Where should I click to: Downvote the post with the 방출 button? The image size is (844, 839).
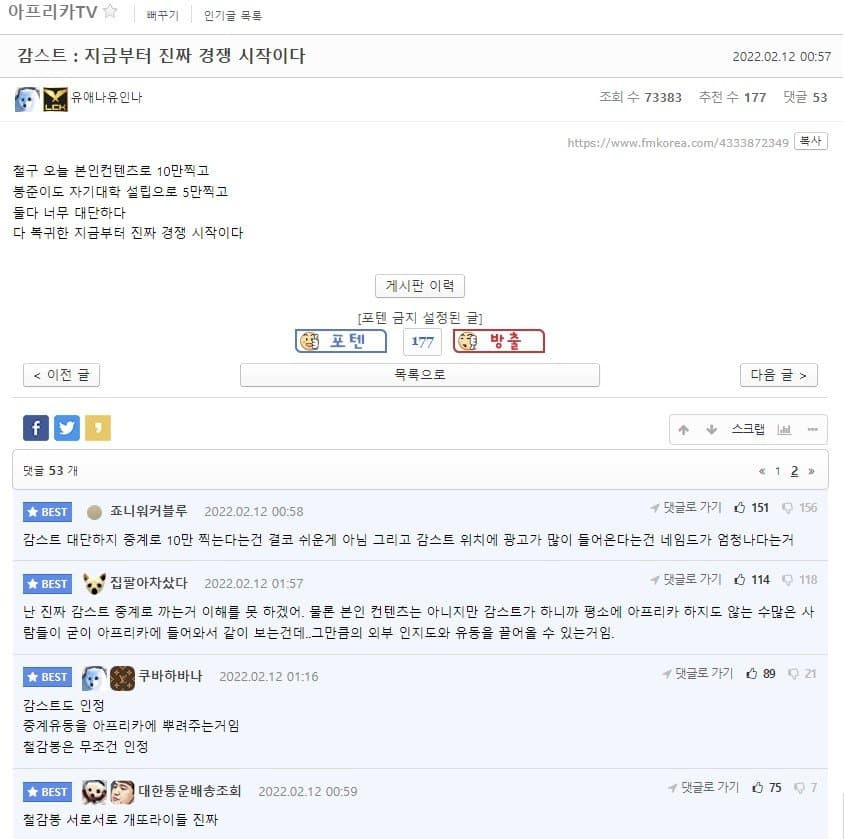click(499, 341)
